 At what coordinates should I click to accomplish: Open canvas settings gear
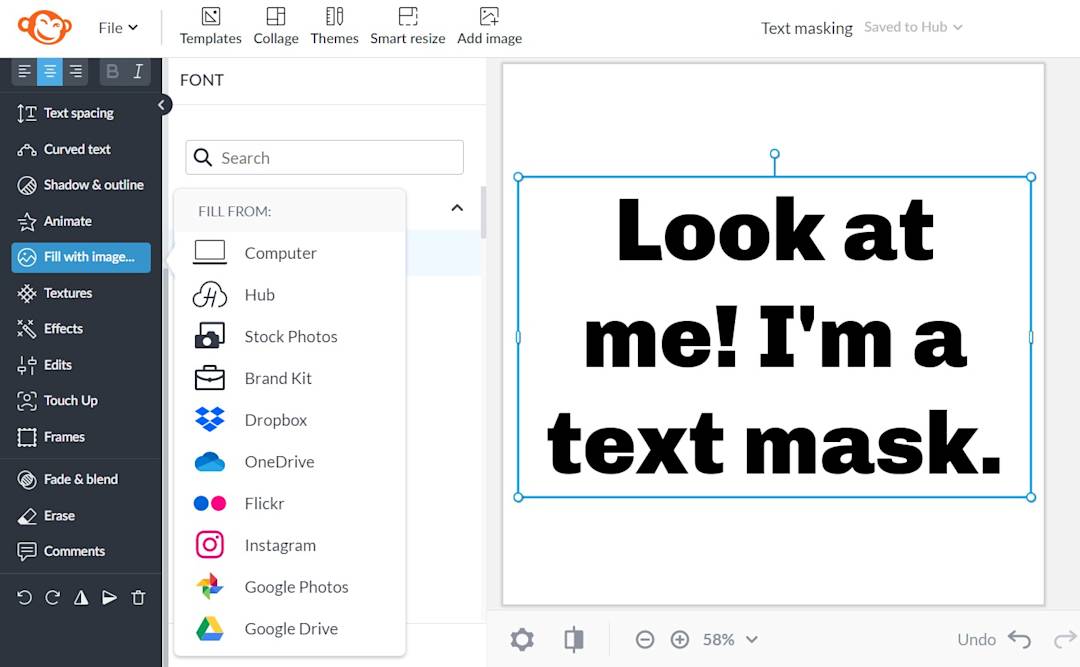click(x=522, y=639)
